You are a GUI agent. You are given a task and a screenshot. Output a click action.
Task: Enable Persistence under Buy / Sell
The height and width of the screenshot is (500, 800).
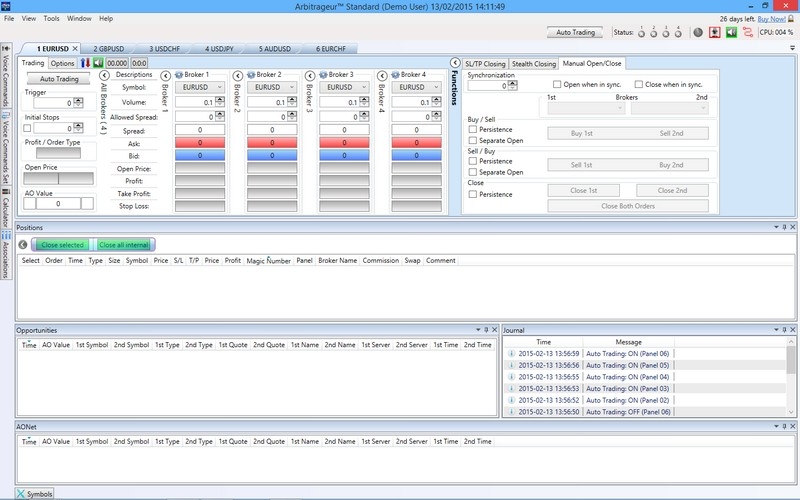point(473,130)
